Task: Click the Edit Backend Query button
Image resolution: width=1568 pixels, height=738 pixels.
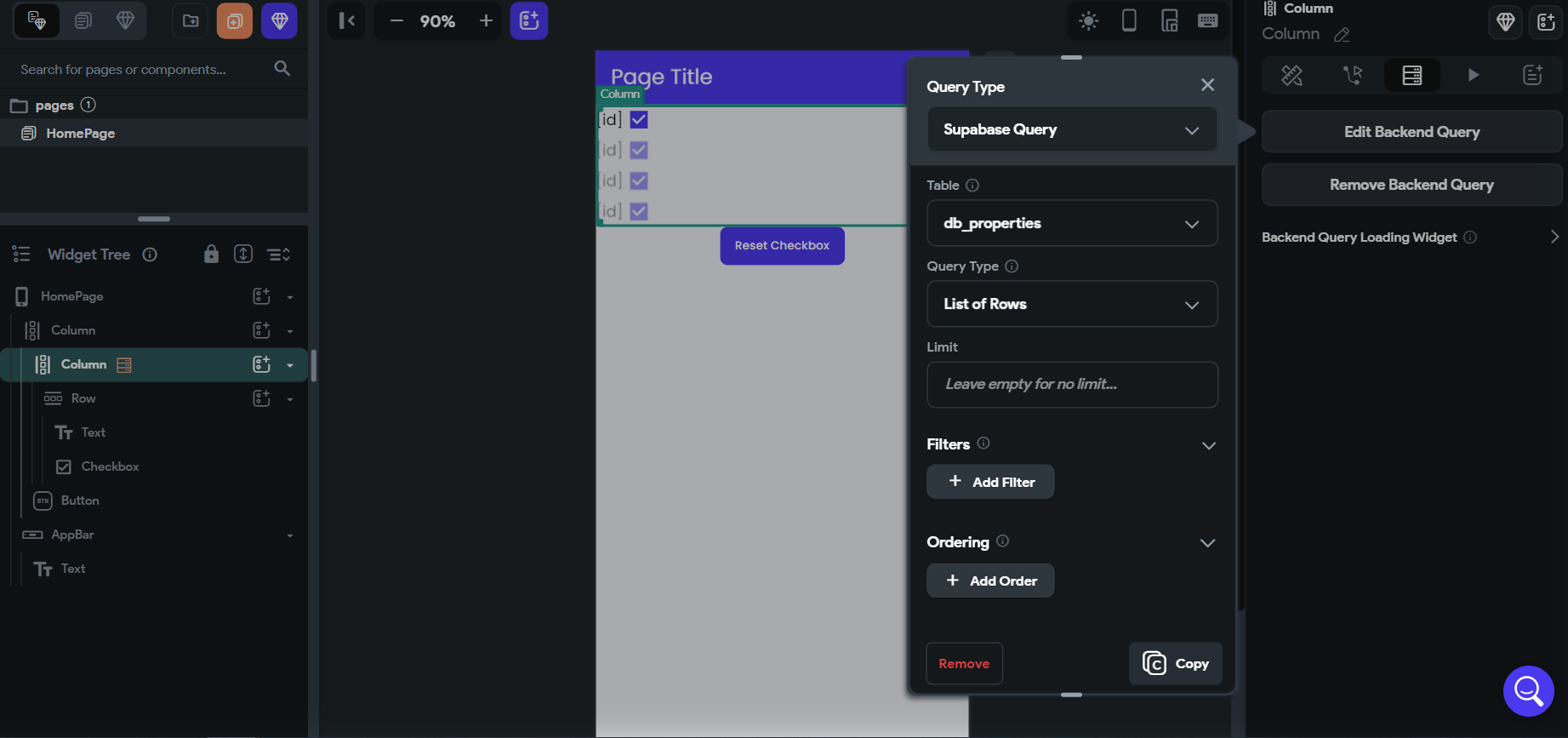Action: (1412, 132)
